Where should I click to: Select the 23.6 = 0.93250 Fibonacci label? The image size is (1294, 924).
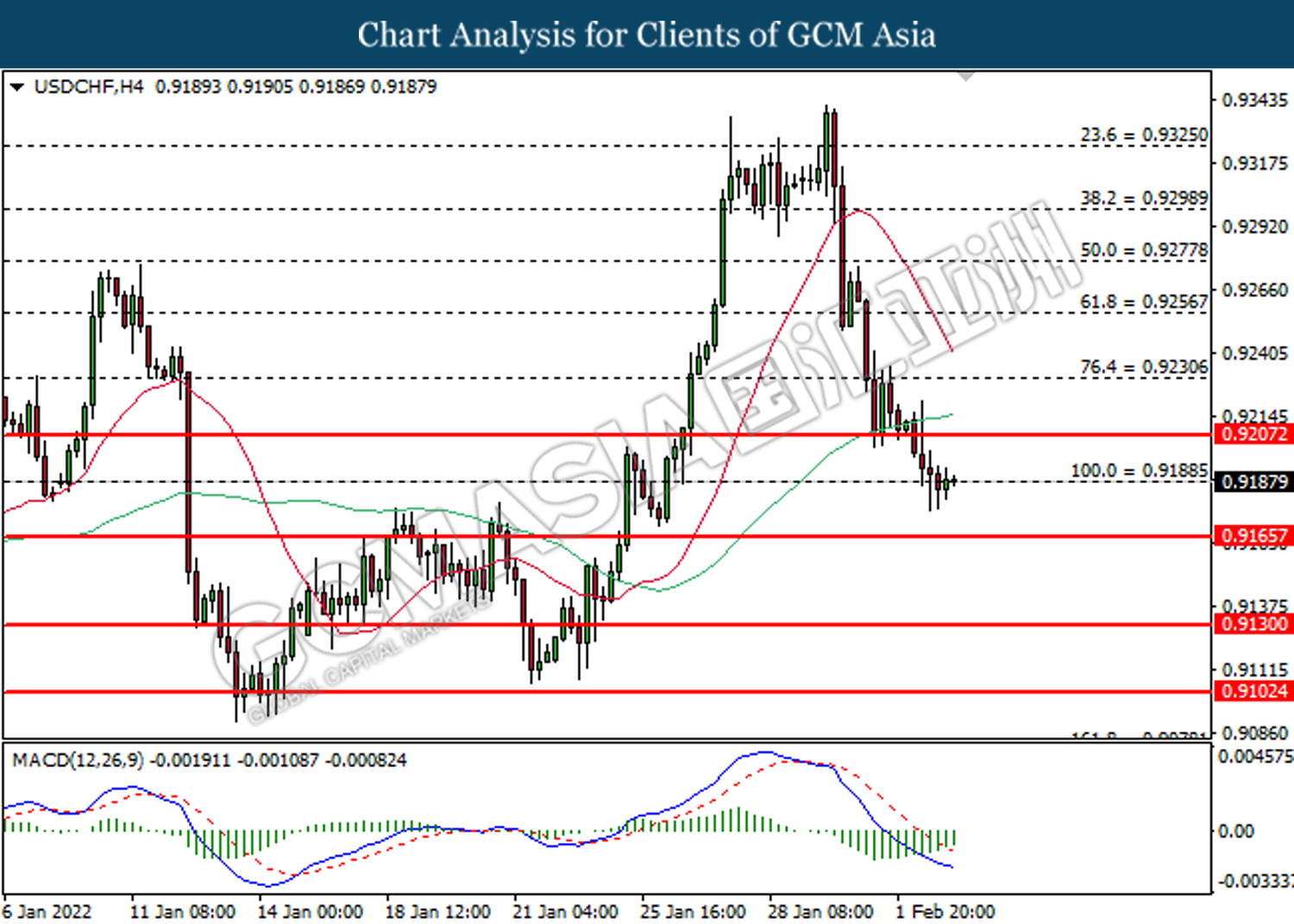[1144, 135]
